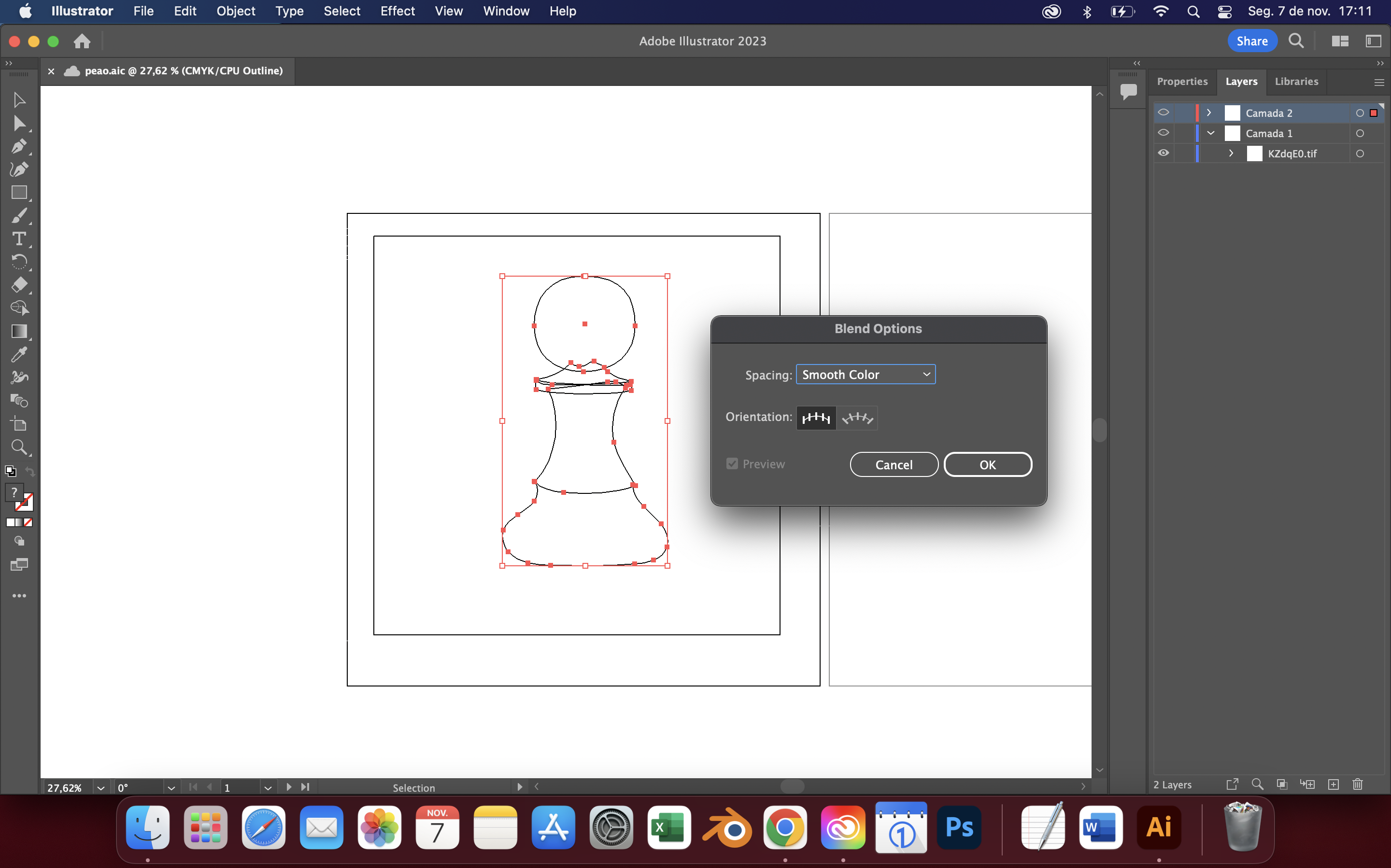Choose the Rectangle tool
Image resolution: width=1391 pixels, height=868 pixels.
click(x=19, y=192)
